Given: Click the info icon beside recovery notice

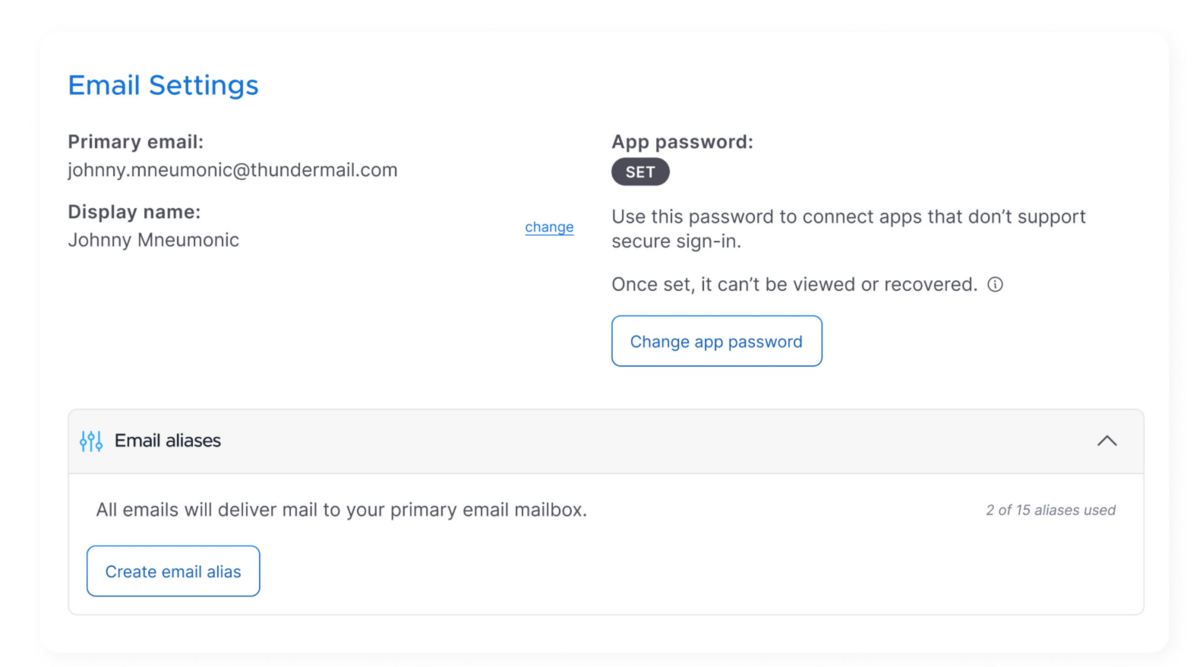Looking at the screenshot, I should tap(995, 285).
